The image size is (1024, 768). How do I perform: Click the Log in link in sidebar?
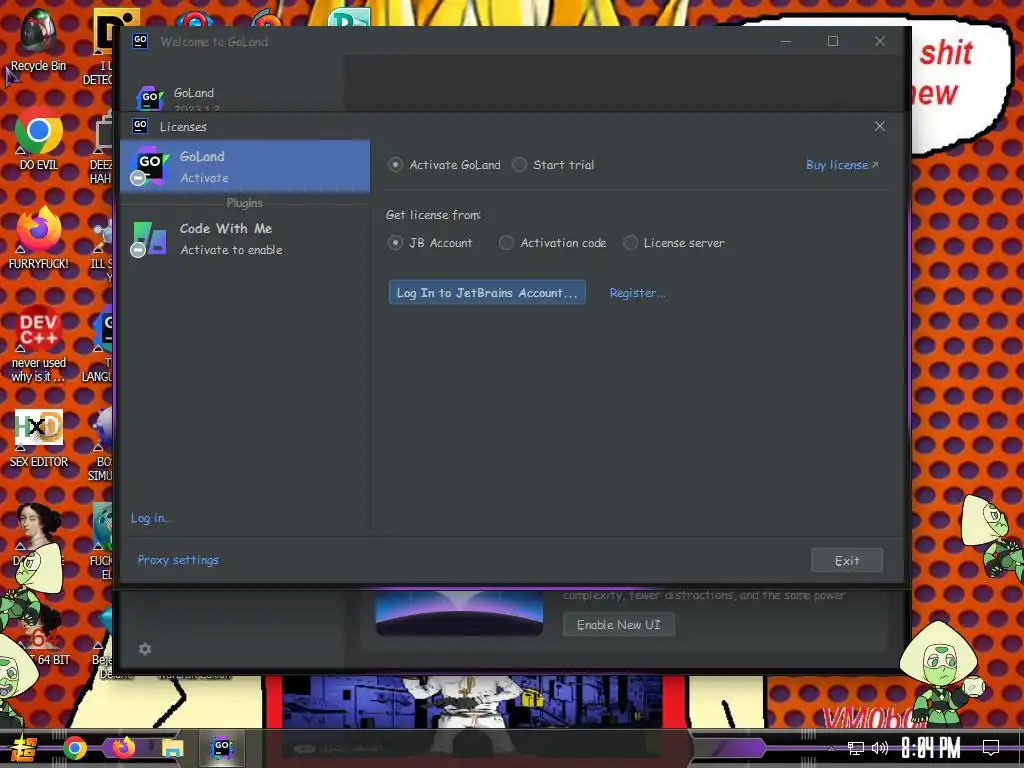click(x=151, y=518)
